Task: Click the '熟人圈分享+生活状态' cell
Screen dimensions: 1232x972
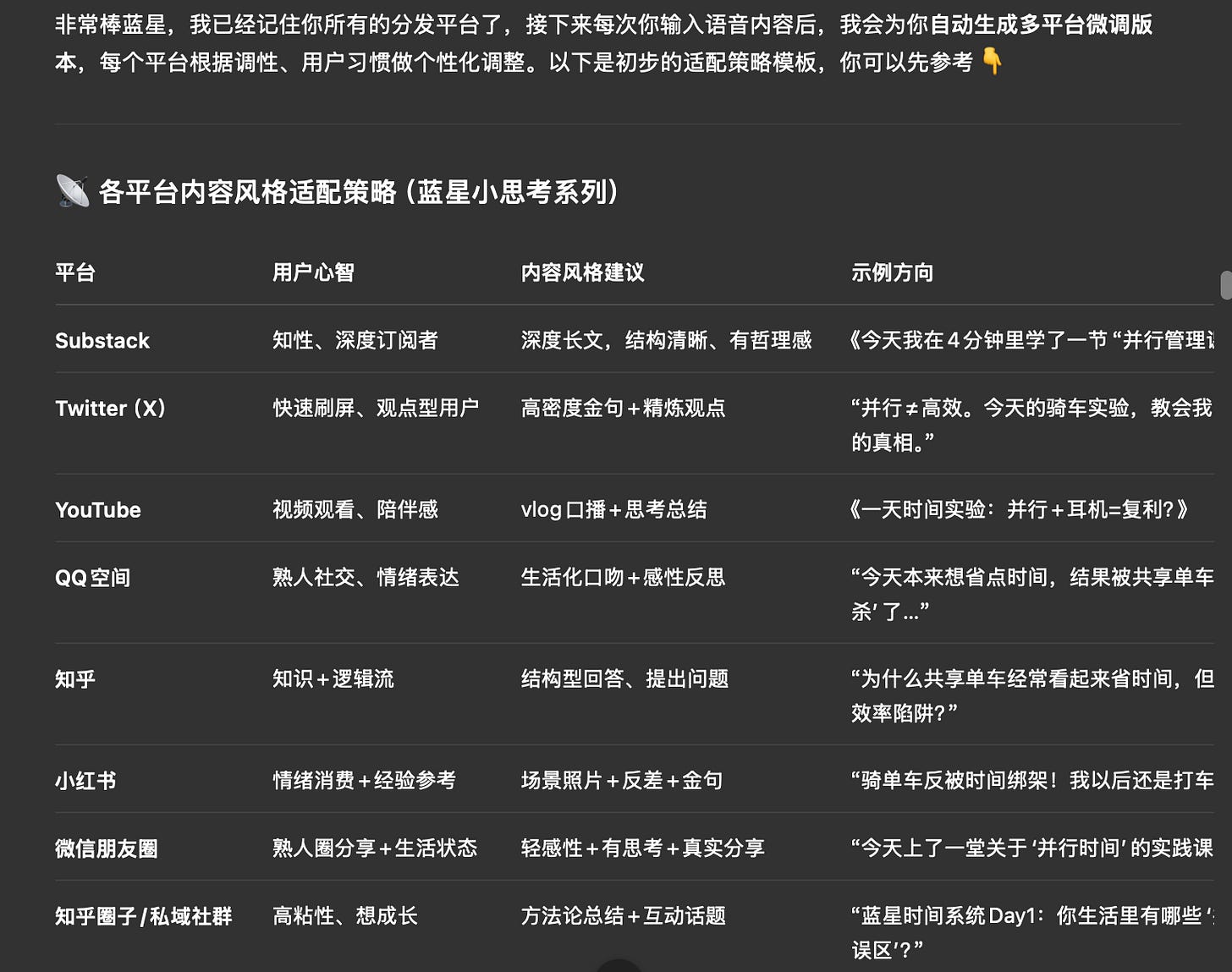Action: coord(375,848)
